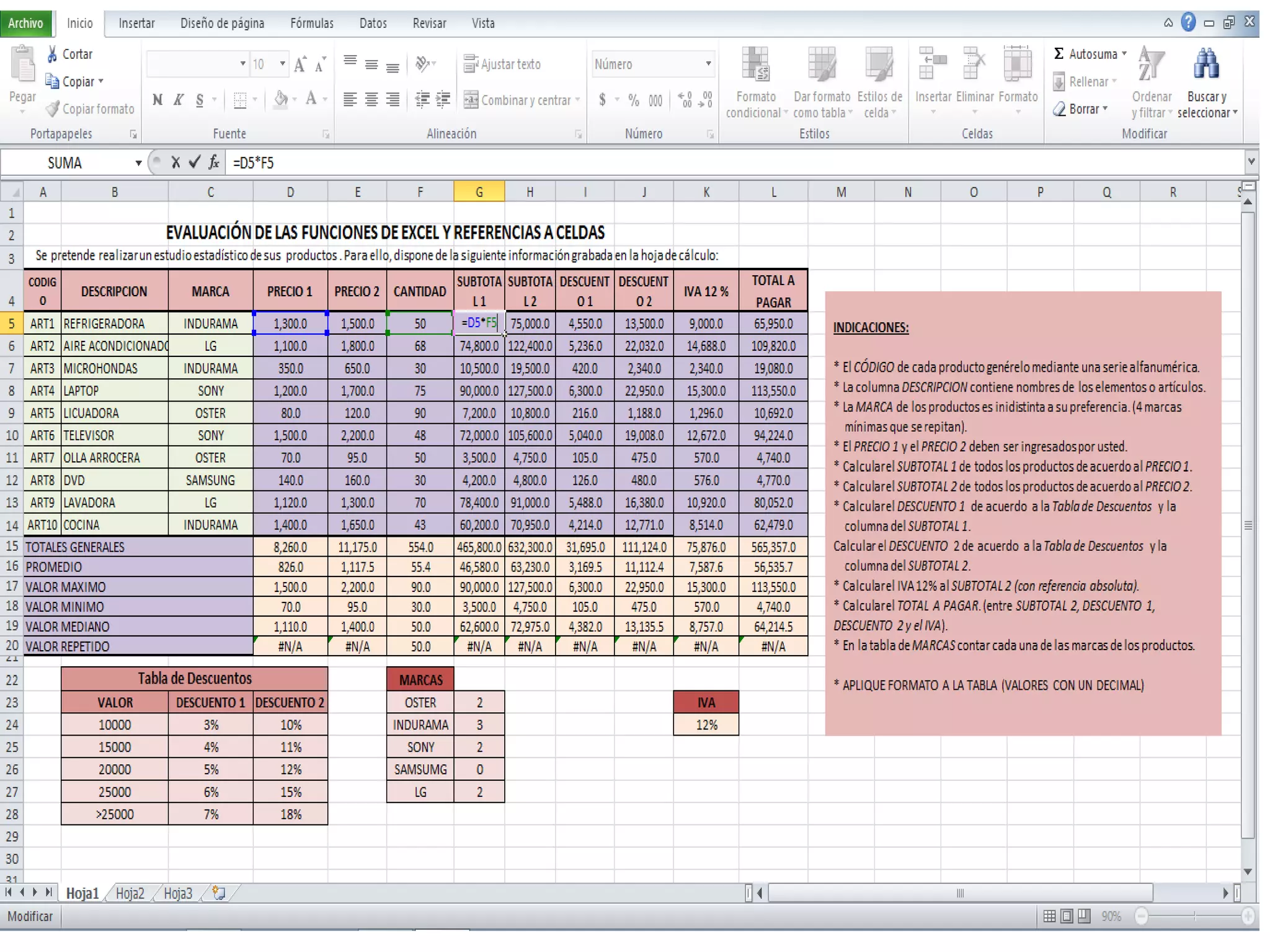The height and width of the screenshot is (952, 1270).
Task: Open the Name Box SUMA dropdown
Action: (x=138, y=163)
